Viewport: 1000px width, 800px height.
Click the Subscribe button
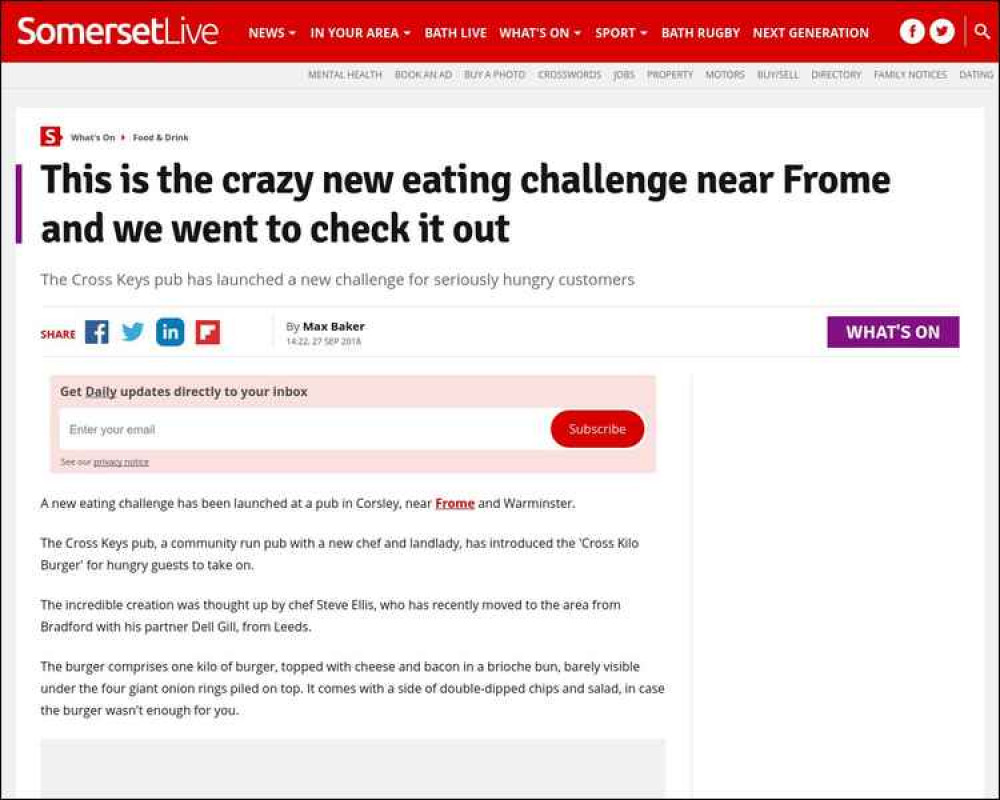pos(597,429)
